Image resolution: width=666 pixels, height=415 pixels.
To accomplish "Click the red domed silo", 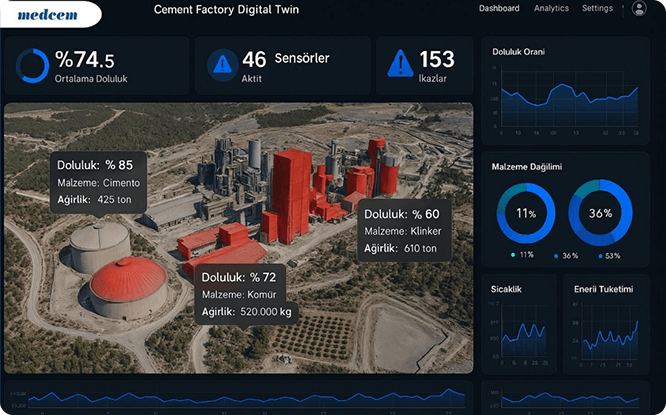I will coord(128,279).
